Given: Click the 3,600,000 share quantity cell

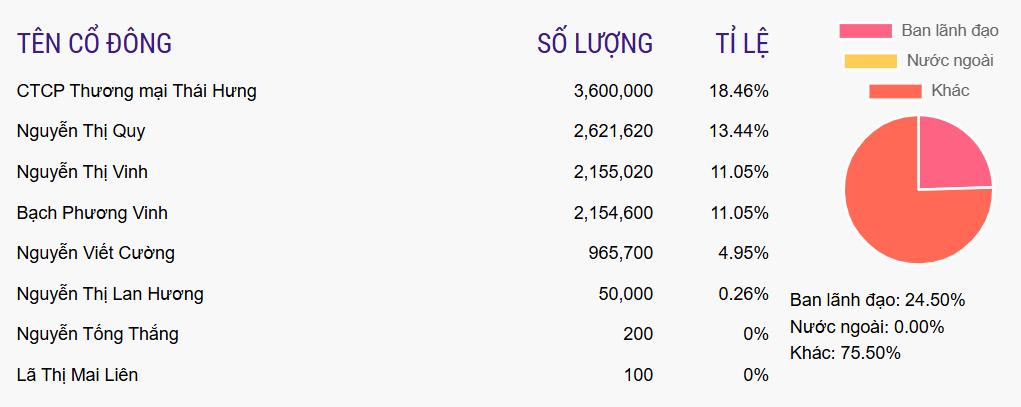Looking at the screenshot, I should [x=613, y=91].
